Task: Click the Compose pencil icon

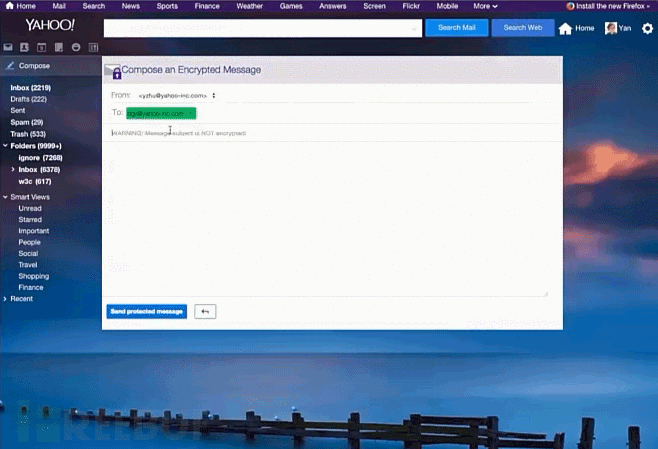Action: [x=10, y=65]
